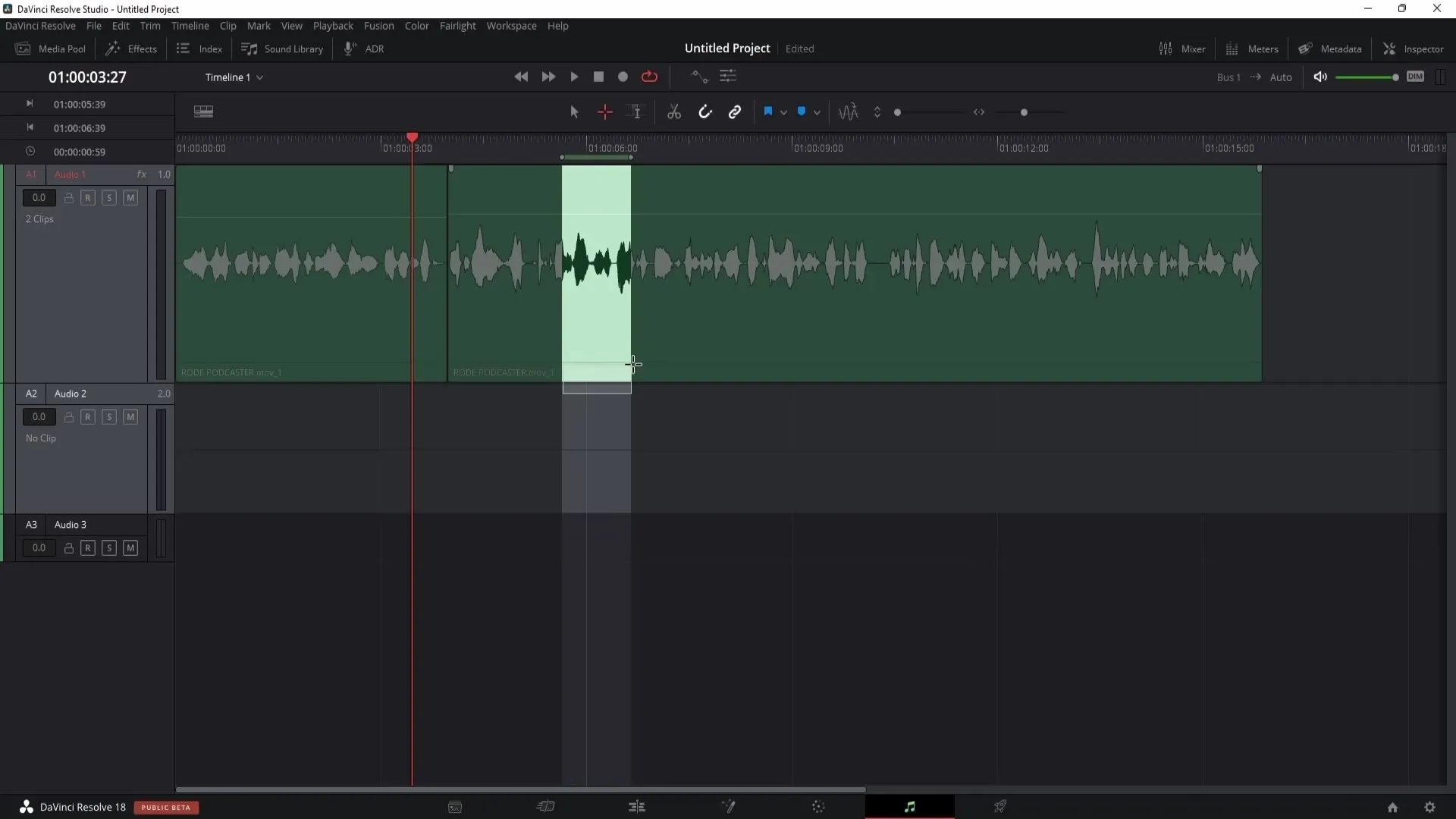Image resolution: width=1456 pixels, height=819 pixels.
Task: Open the timeline view options icon
Action: click(x=203, y=111)
